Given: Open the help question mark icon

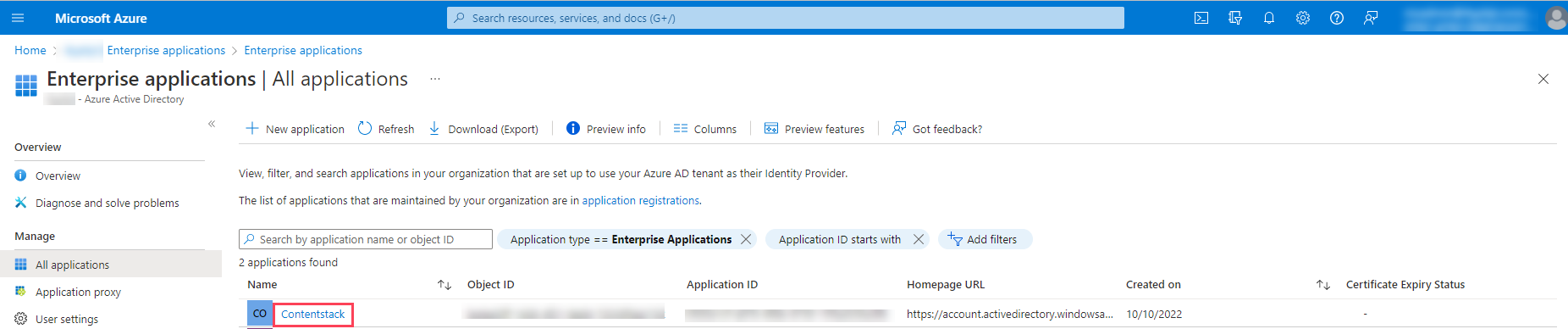Looking at the screenshot, I should tap(1337, 18).
